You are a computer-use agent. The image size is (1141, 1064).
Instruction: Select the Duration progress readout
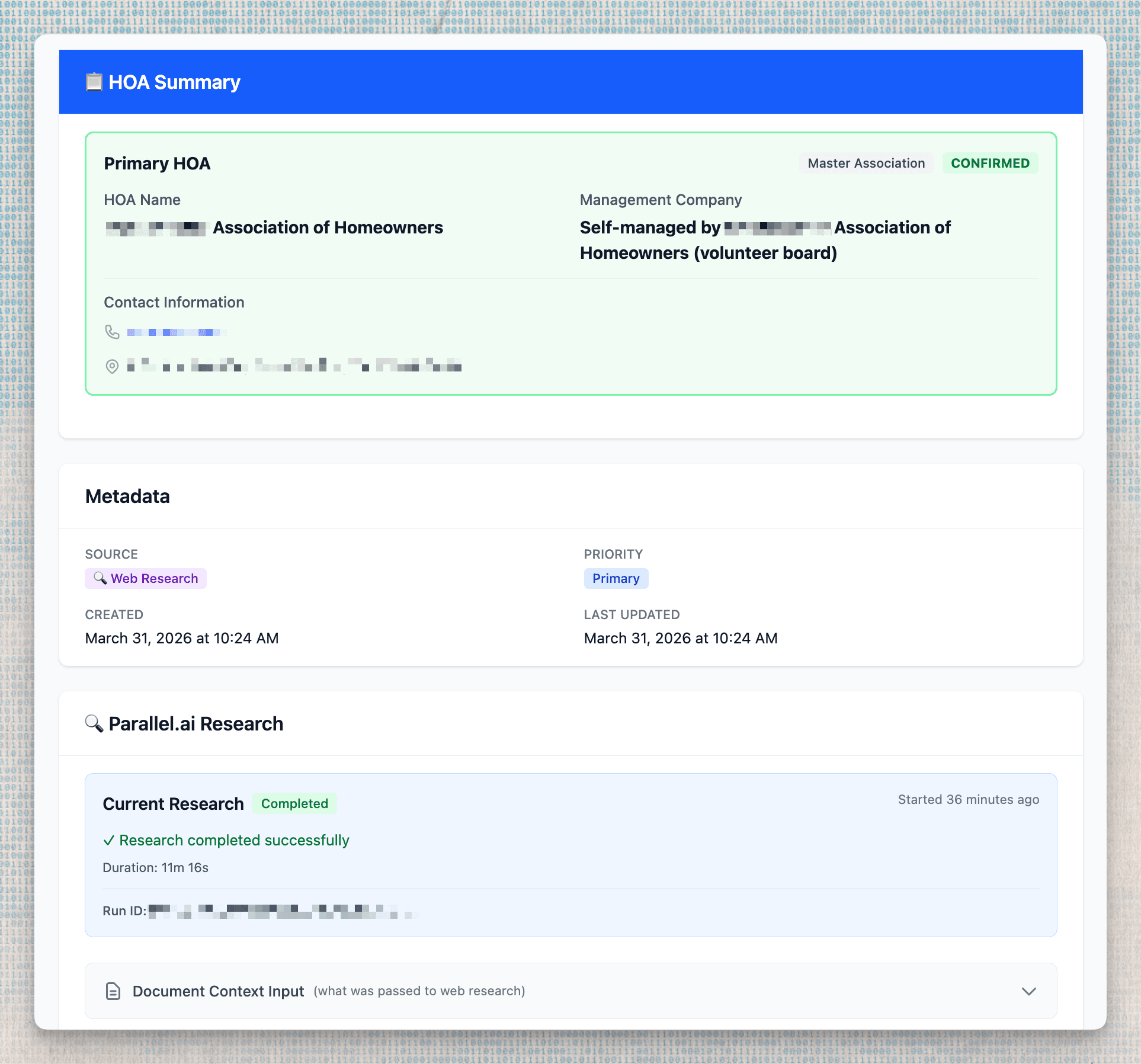156,867
